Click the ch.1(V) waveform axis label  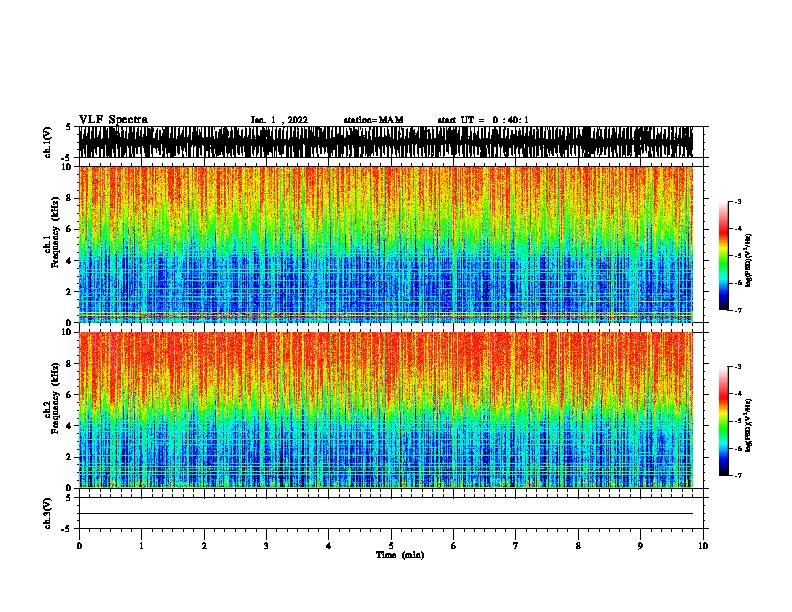(x=47, y=142)
